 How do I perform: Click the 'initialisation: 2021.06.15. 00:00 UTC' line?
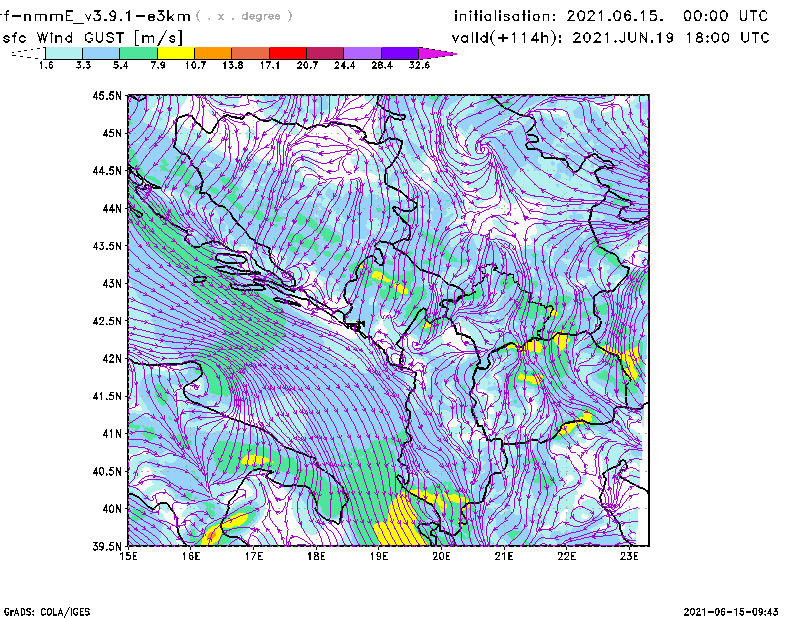click(x=611, y=16)
